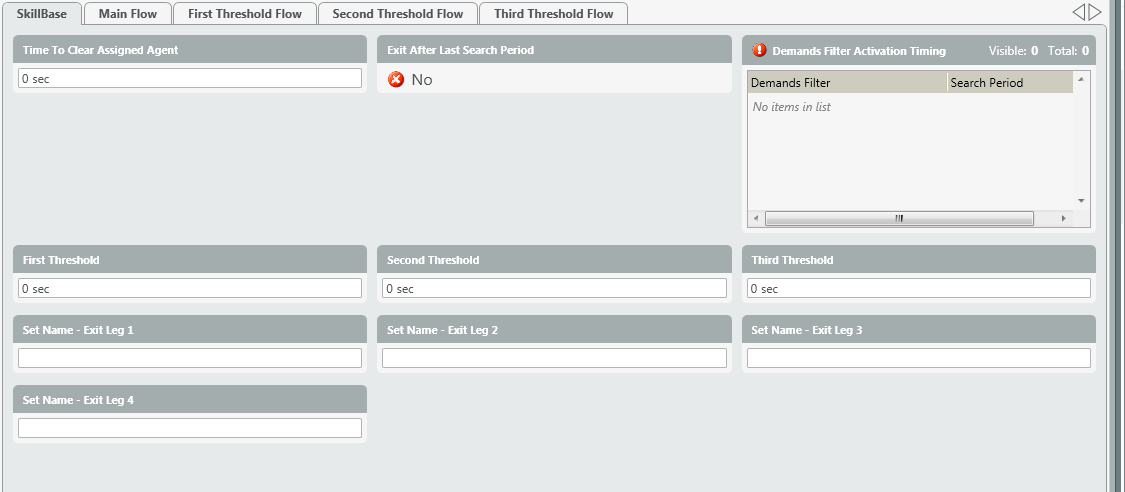Click the red X icon beside No
Screen dimensions: 1125x492
pos(396,79)
